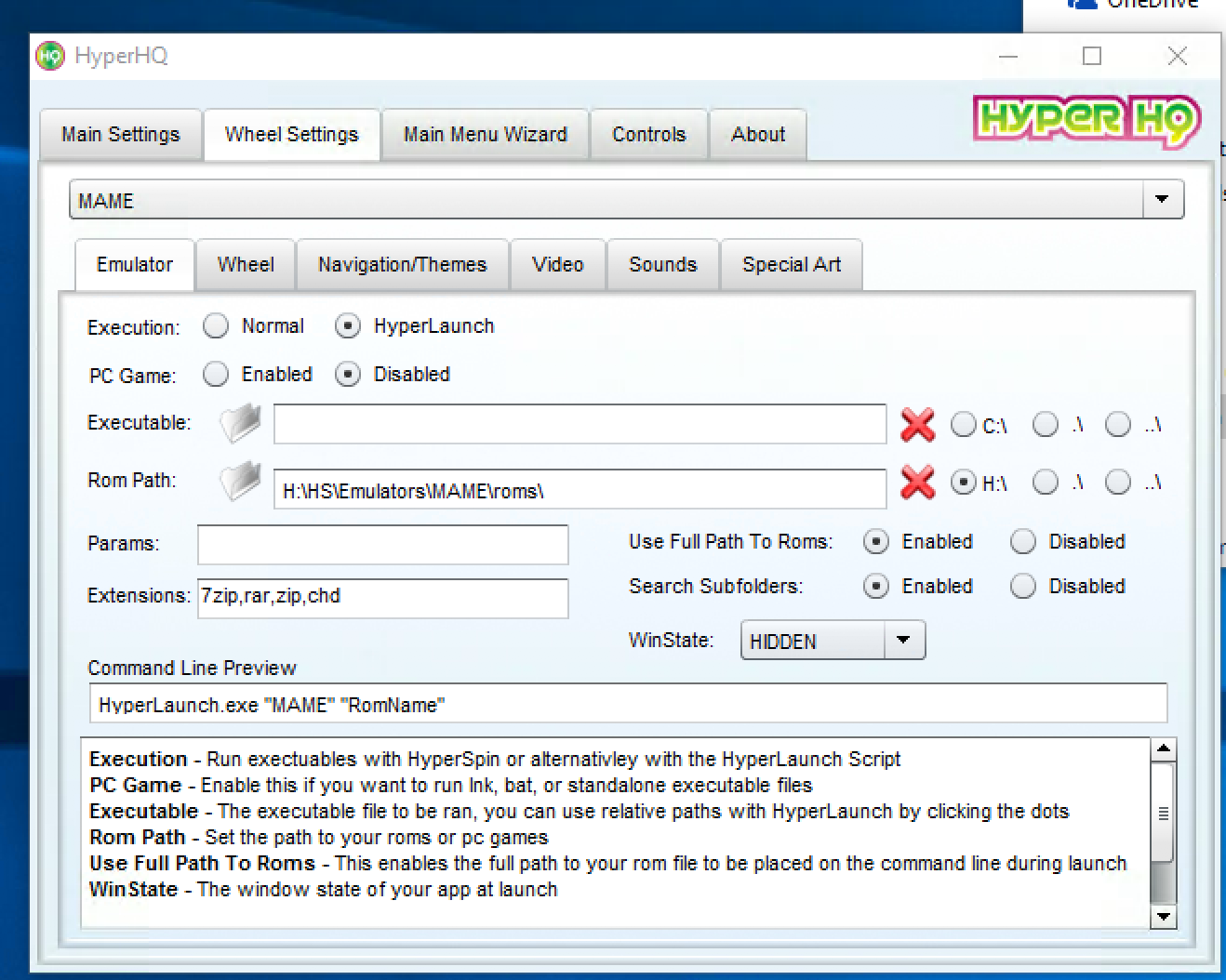This screenshot has height=980, width=1226.
Task: Open Main Menu Wizard tab
Action: click(486, 135)
